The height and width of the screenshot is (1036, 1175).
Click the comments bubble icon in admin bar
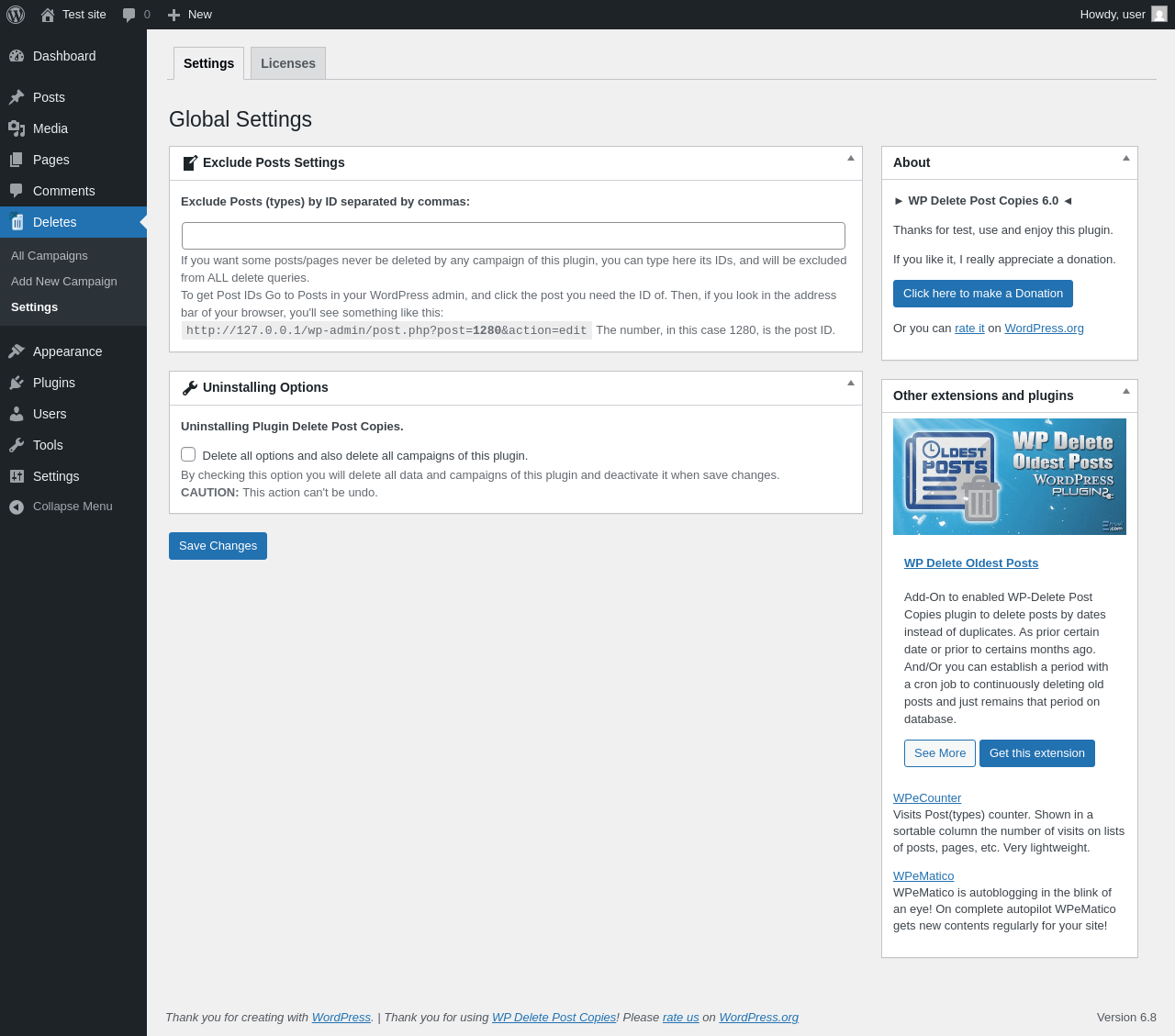129,15
